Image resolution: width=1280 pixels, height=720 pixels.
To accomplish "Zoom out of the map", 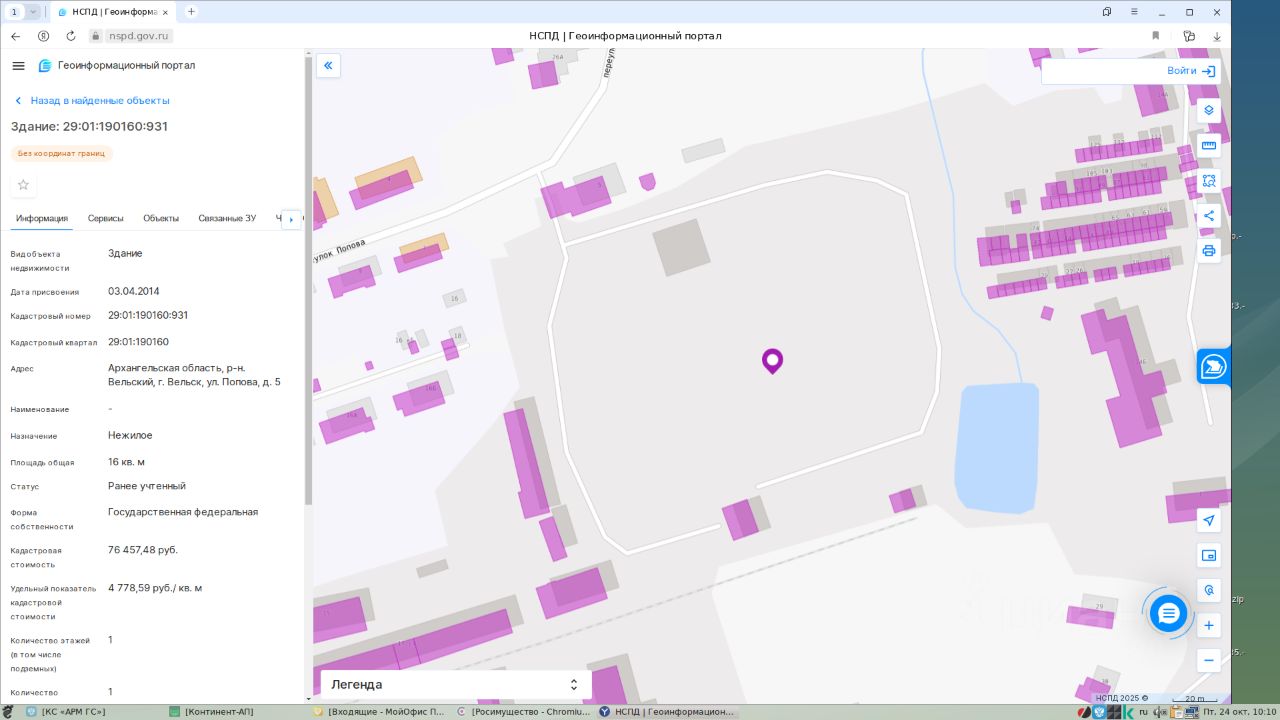I will coord(1208,660).
